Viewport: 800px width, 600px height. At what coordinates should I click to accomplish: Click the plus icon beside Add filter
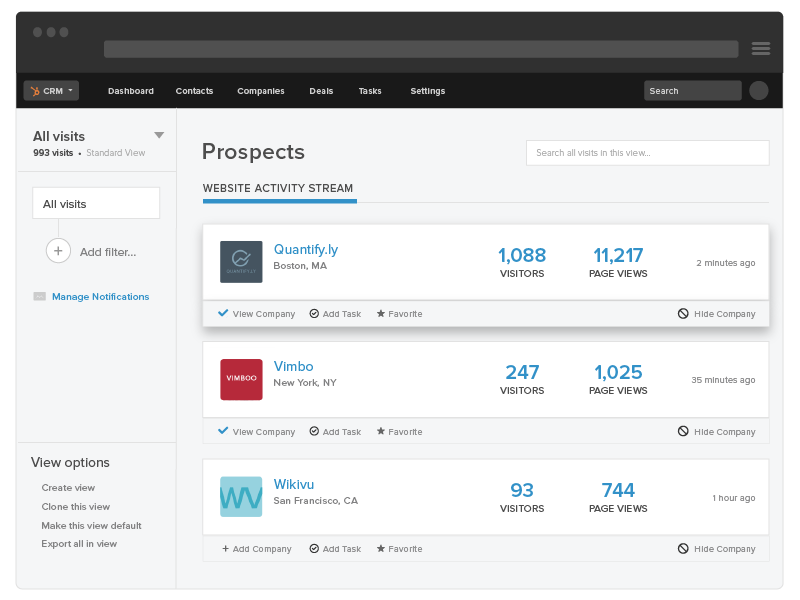[58, 251]
